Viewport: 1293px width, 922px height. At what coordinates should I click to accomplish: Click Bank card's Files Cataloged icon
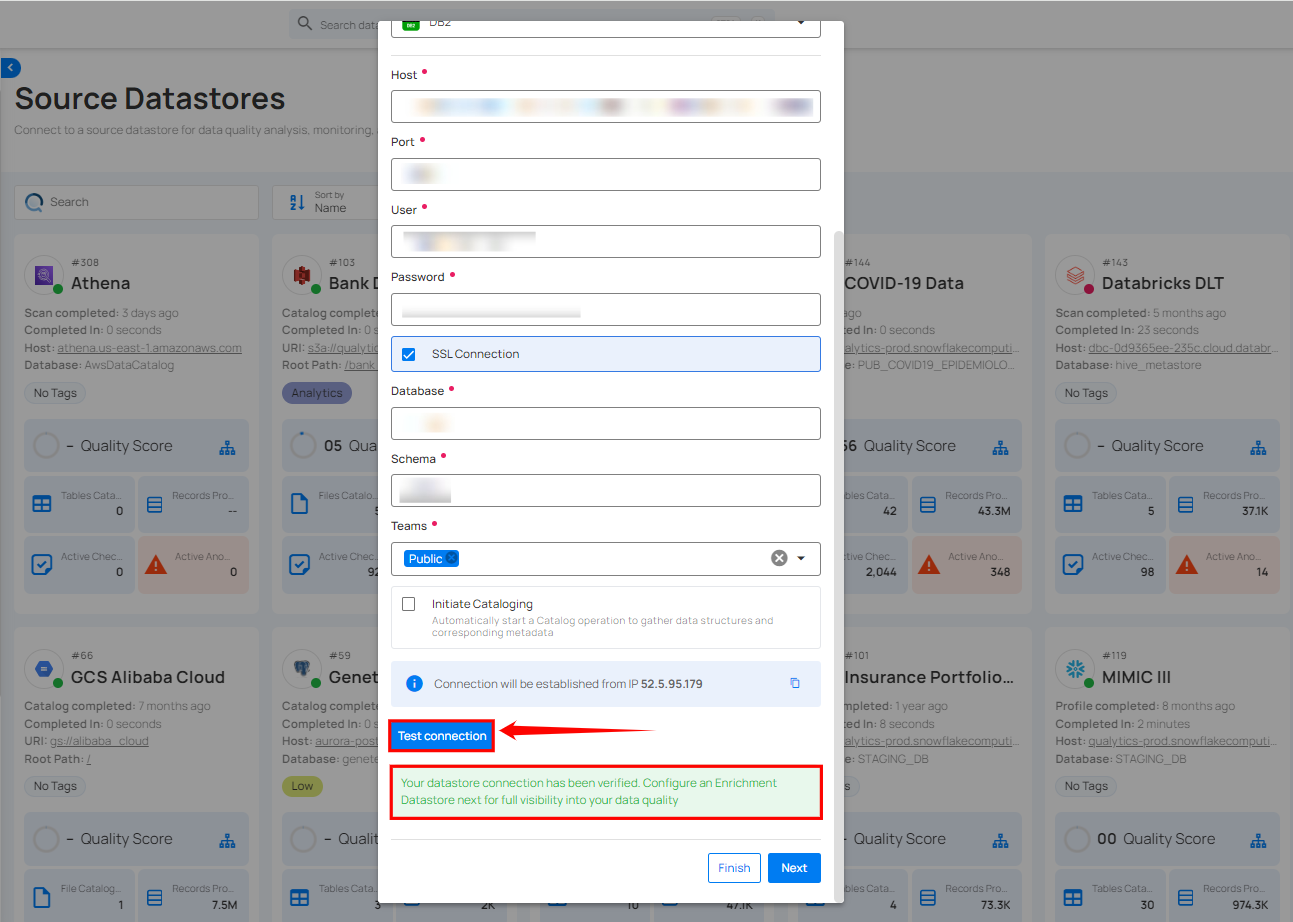299,503
